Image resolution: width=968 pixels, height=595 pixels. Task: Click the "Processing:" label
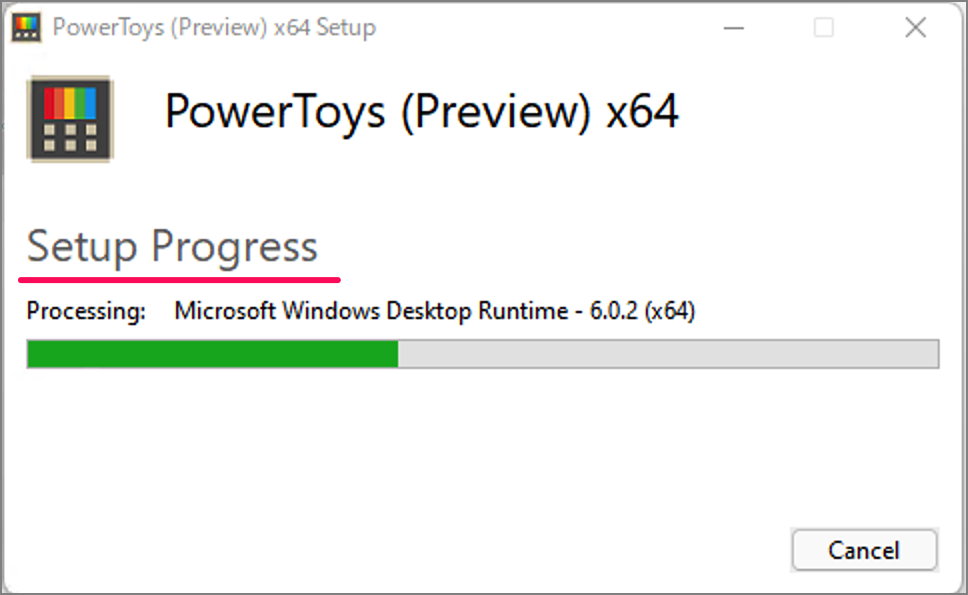[x=87, y=311]
